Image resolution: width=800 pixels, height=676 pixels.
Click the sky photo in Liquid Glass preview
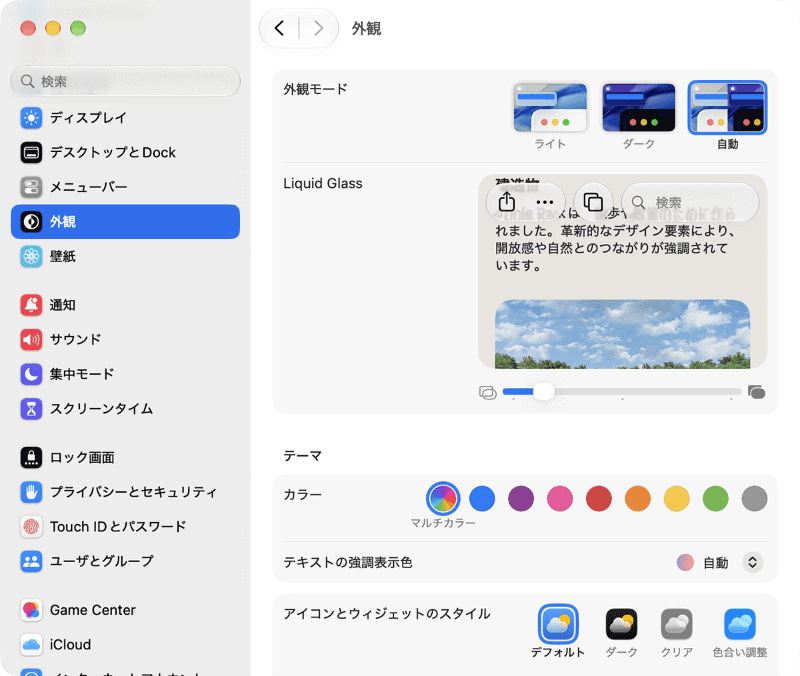tap(622, 334)
